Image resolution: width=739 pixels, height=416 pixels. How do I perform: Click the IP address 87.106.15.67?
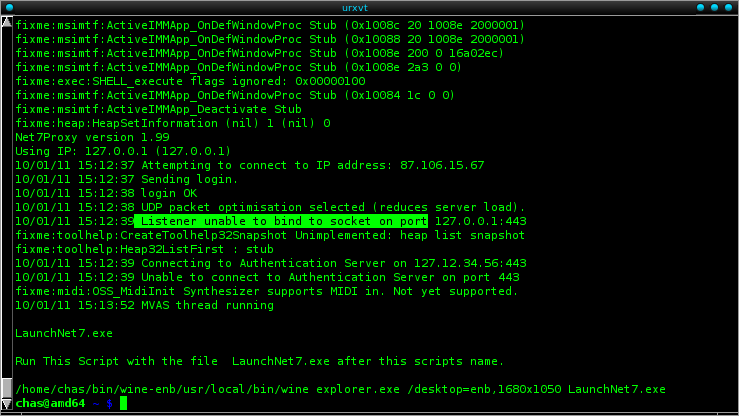(x=442, y=165)
